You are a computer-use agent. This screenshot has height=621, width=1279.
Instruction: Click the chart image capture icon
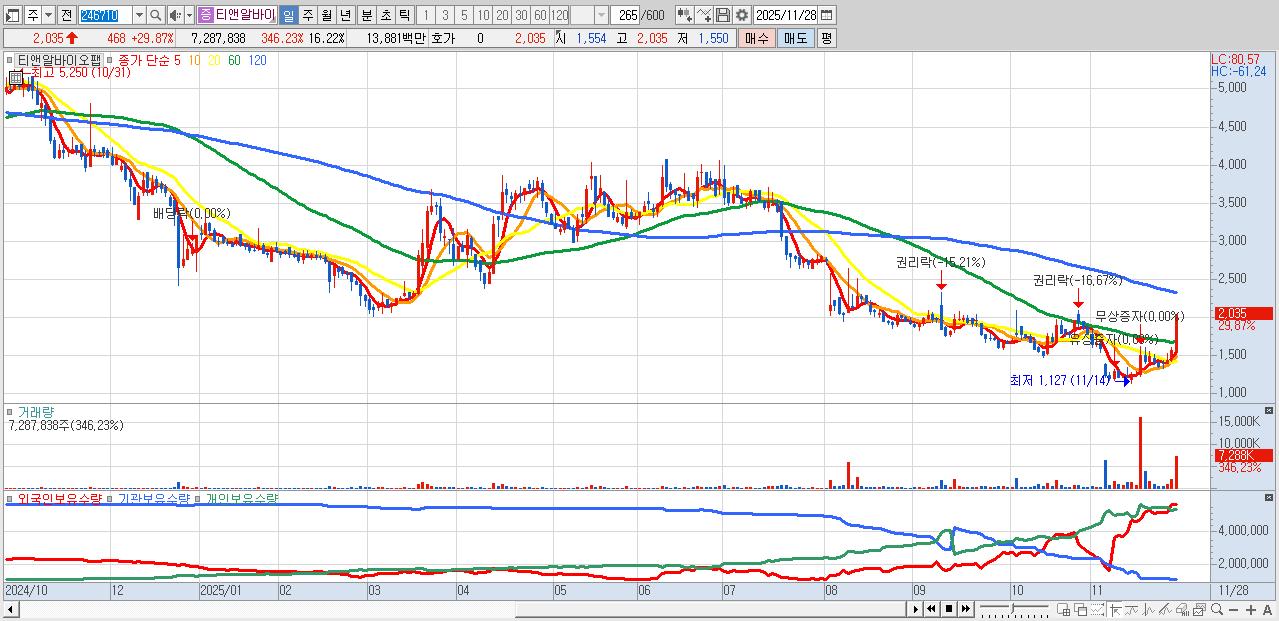[x=1199, y=609]
